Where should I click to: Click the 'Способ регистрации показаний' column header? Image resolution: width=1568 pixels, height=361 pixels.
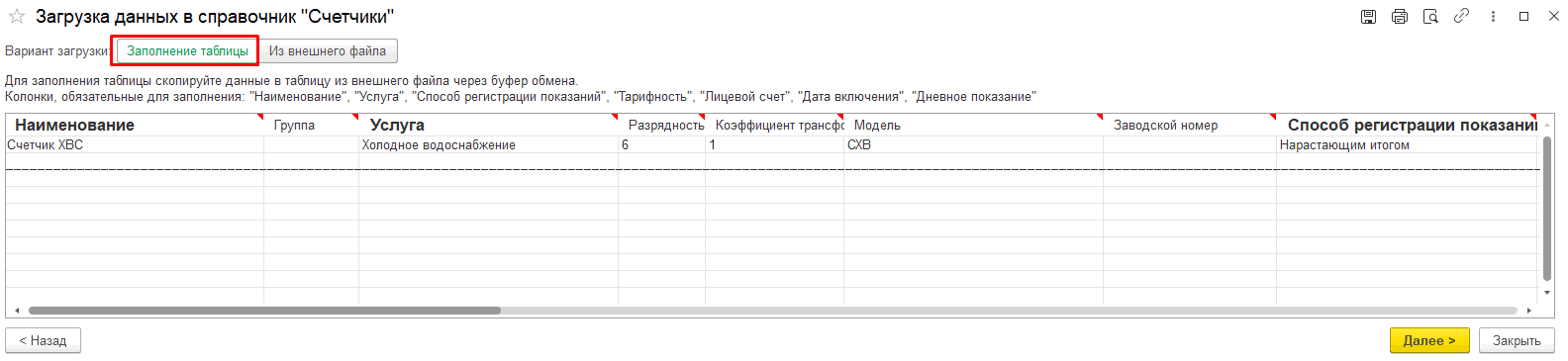1408,125
